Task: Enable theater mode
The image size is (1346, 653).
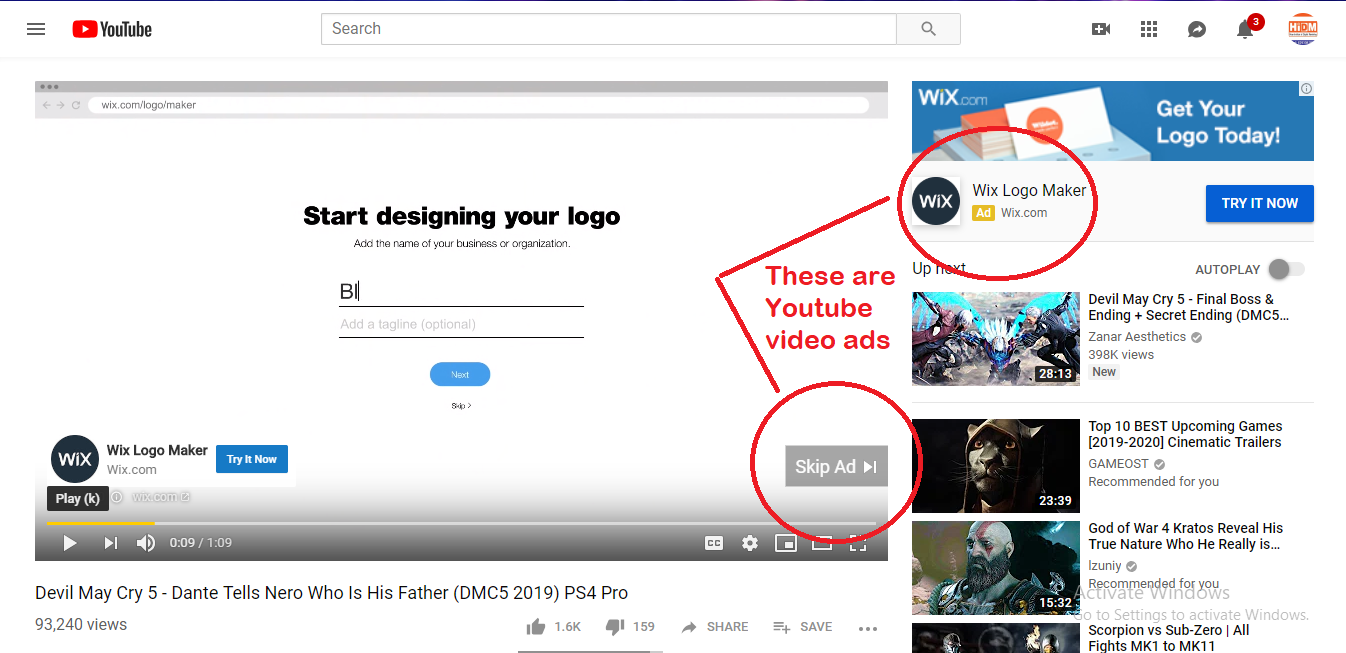Action: 822,543
